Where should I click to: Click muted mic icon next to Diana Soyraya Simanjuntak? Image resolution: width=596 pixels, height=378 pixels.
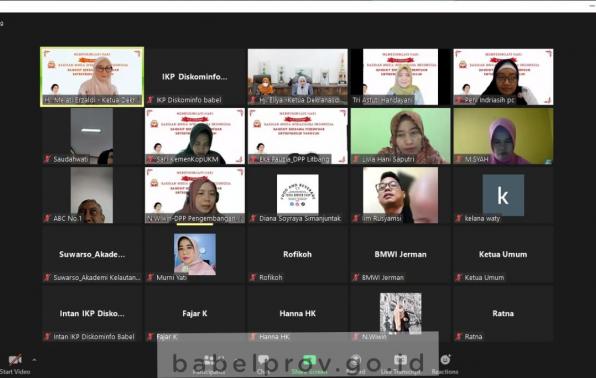(253, 218)
